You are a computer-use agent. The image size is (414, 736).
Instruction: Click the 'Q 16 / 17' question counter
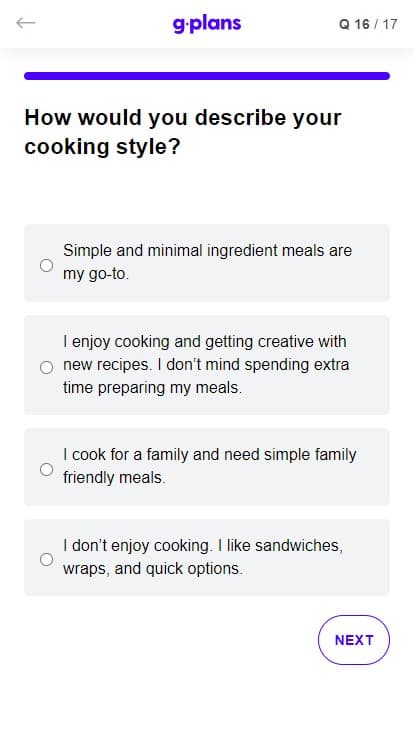pos(368,24)
